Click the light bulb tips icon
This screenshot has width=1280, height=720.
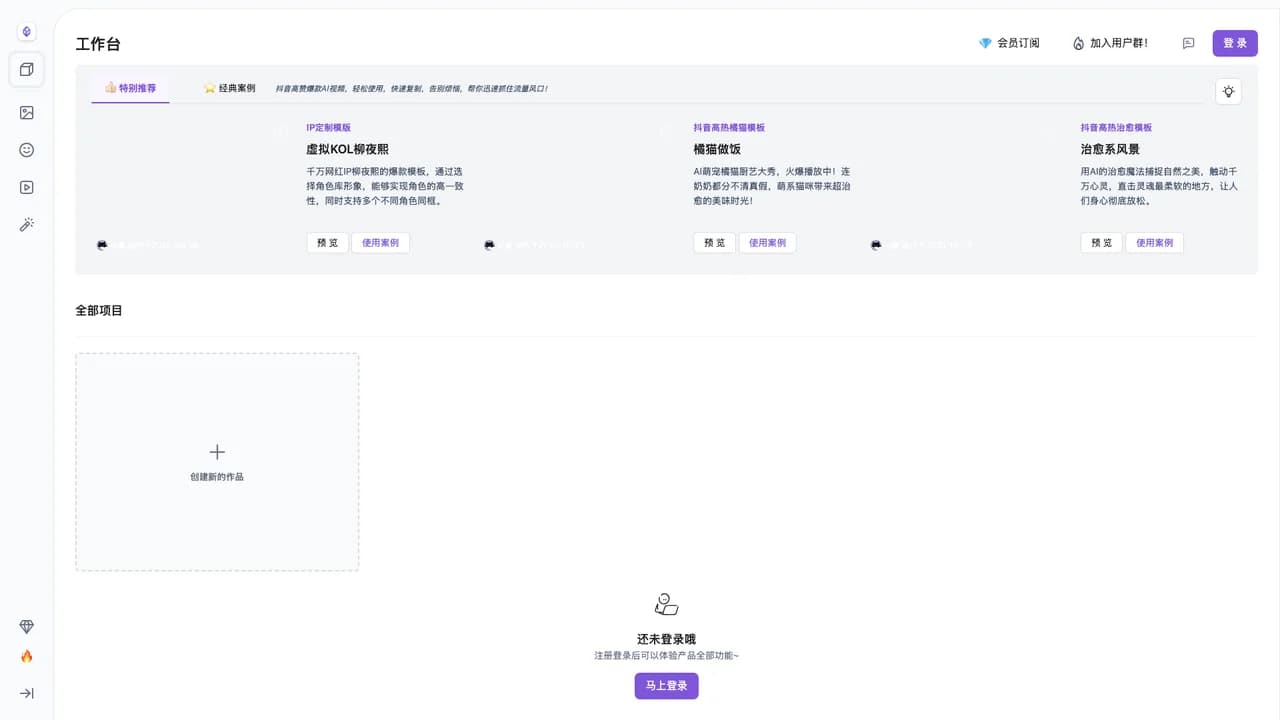1229,91
